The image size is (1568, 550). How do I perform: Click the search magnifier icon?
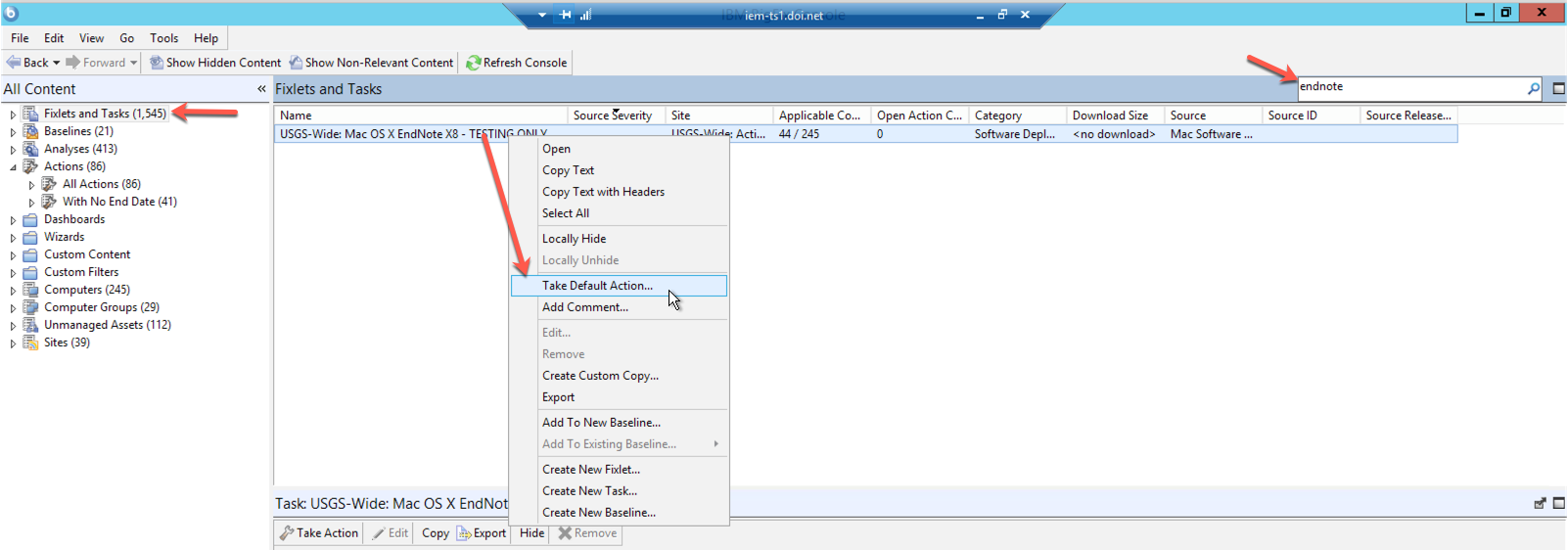point(1534,88)
